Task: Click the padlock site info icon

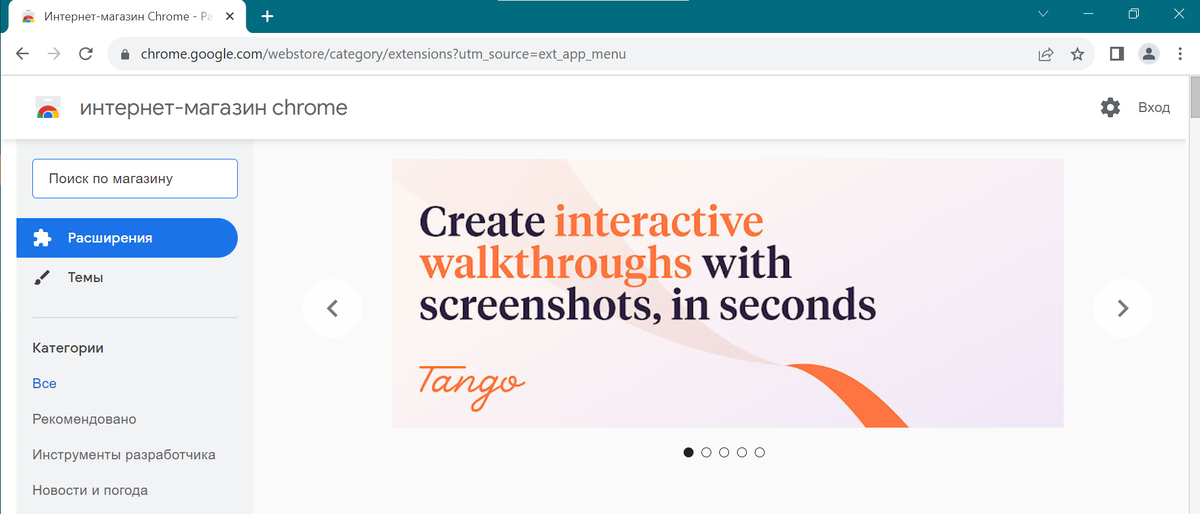Action: point(125,54)
